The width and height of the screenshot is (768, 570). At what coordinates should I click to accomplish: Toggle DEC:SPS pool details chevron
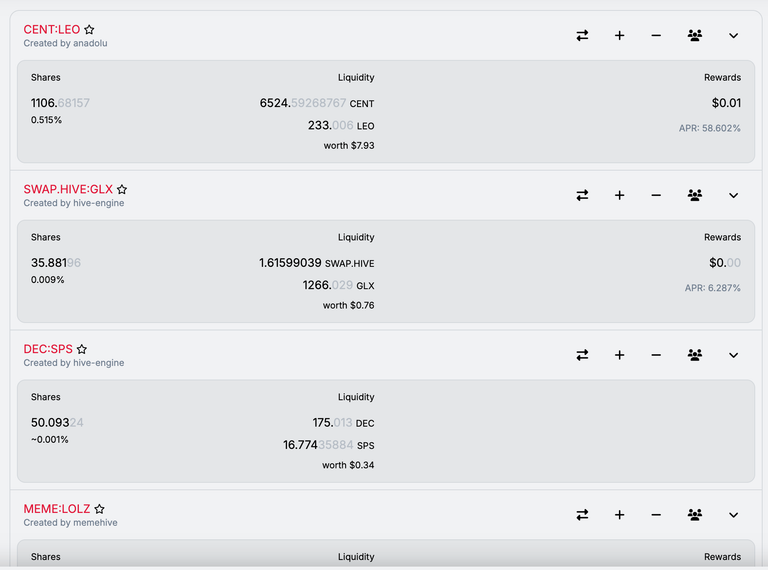tap(733, 355)
